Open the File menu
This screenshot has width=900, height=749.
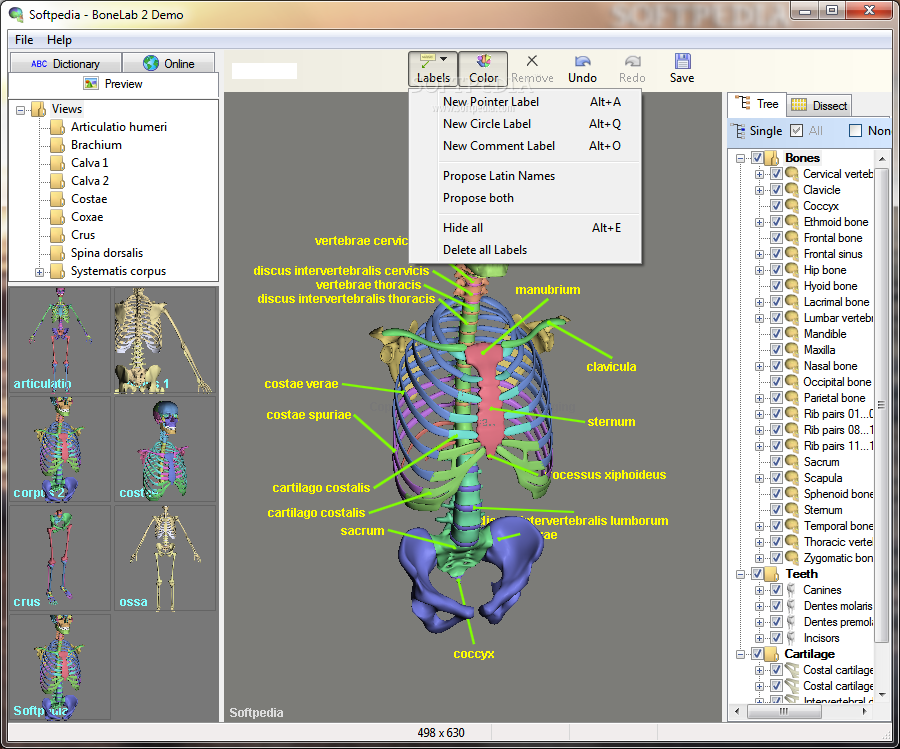(x=24, y=40)
